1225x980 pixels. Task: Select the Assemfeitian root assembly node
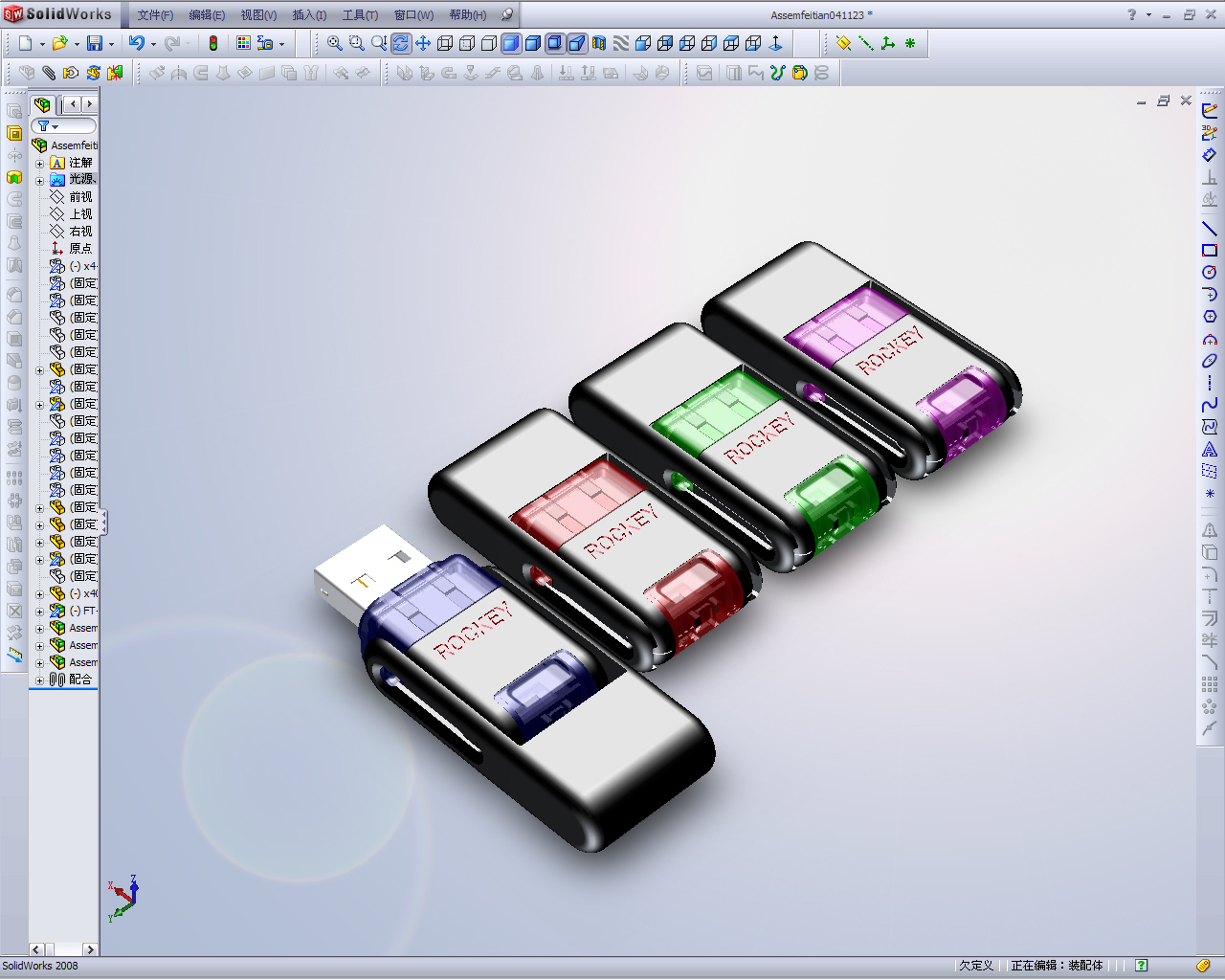click(x=65, y=145)
